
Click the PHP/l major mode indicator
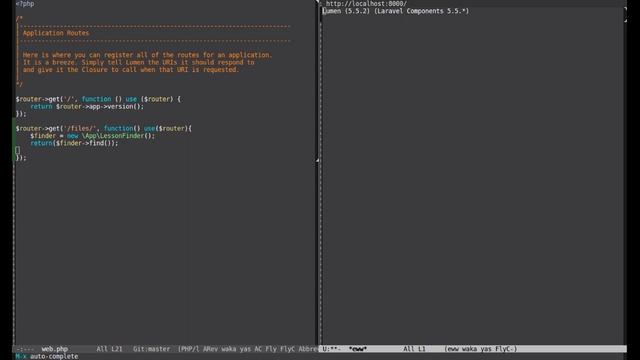[x=189, y=349]
